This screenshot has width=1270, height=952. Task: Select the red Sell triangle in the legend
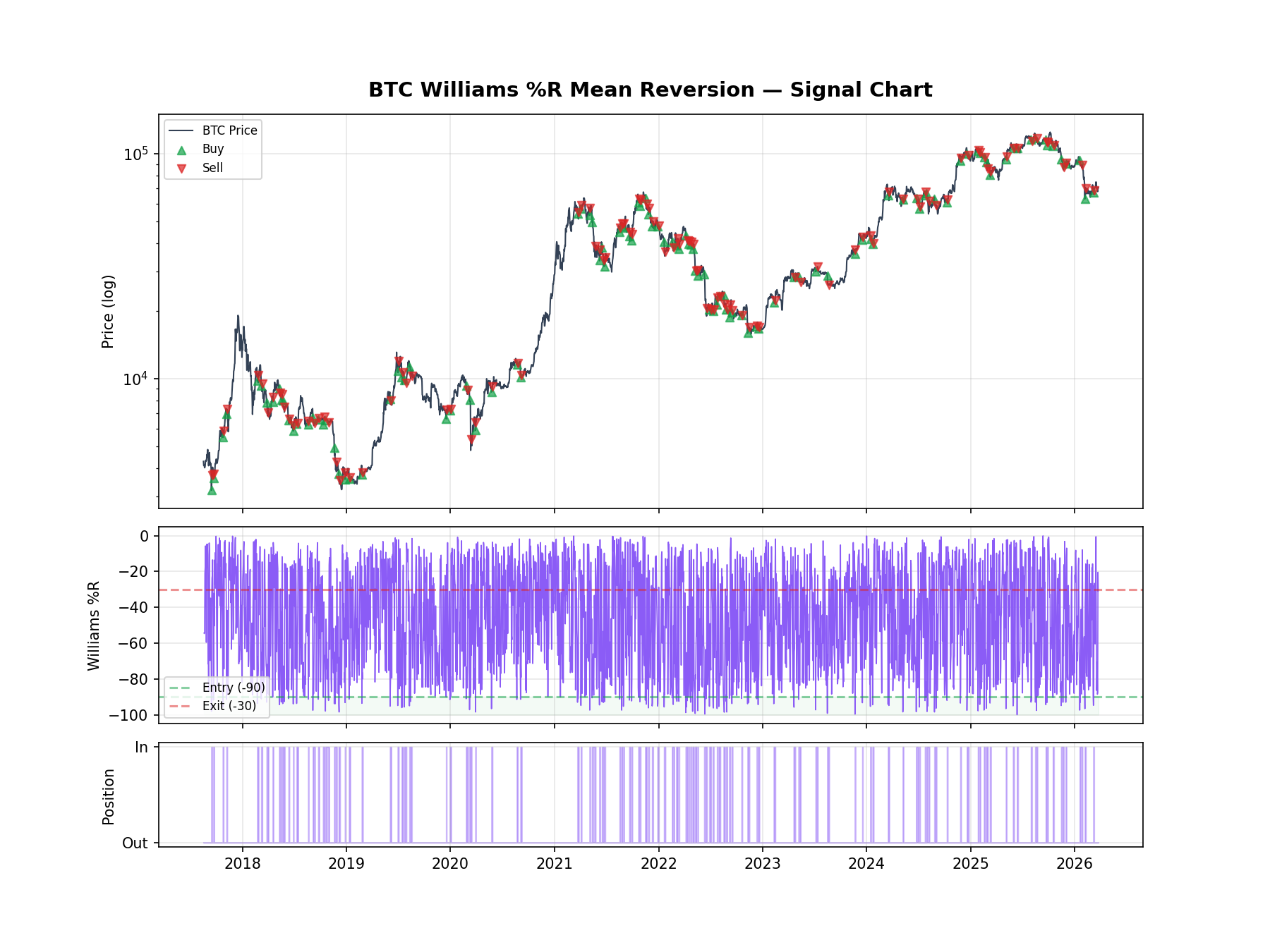[181, 168]
